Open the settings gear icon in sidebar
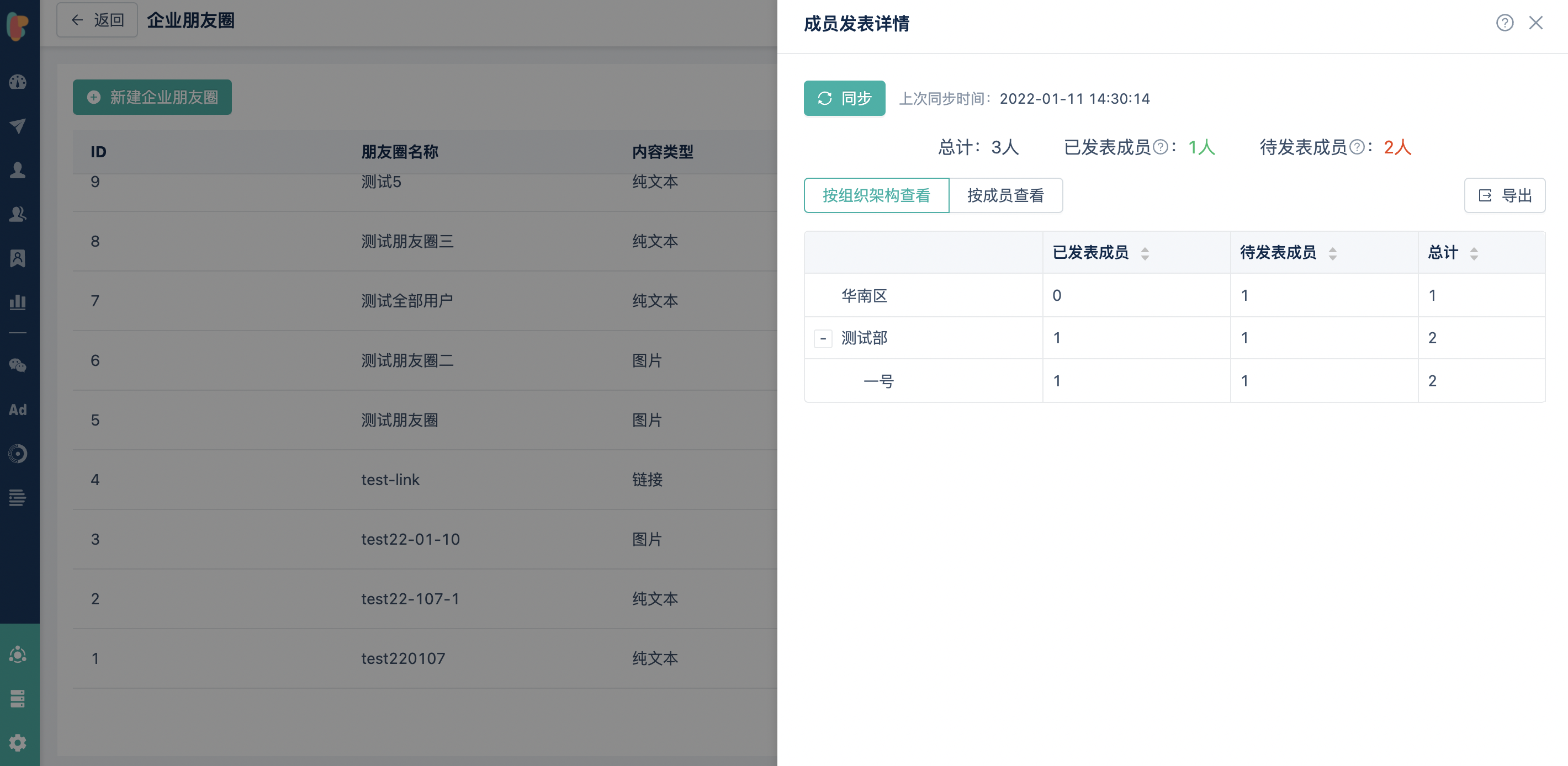The height and width of the screenshot is (766, 1568). pyautogui.click(x=18, y=742)
